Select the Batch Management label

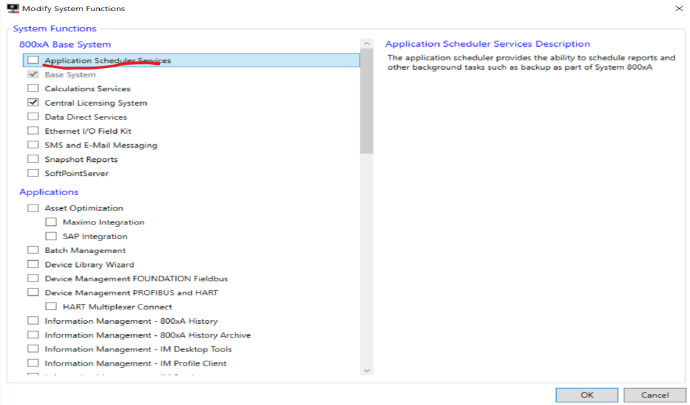pos(85,250)
